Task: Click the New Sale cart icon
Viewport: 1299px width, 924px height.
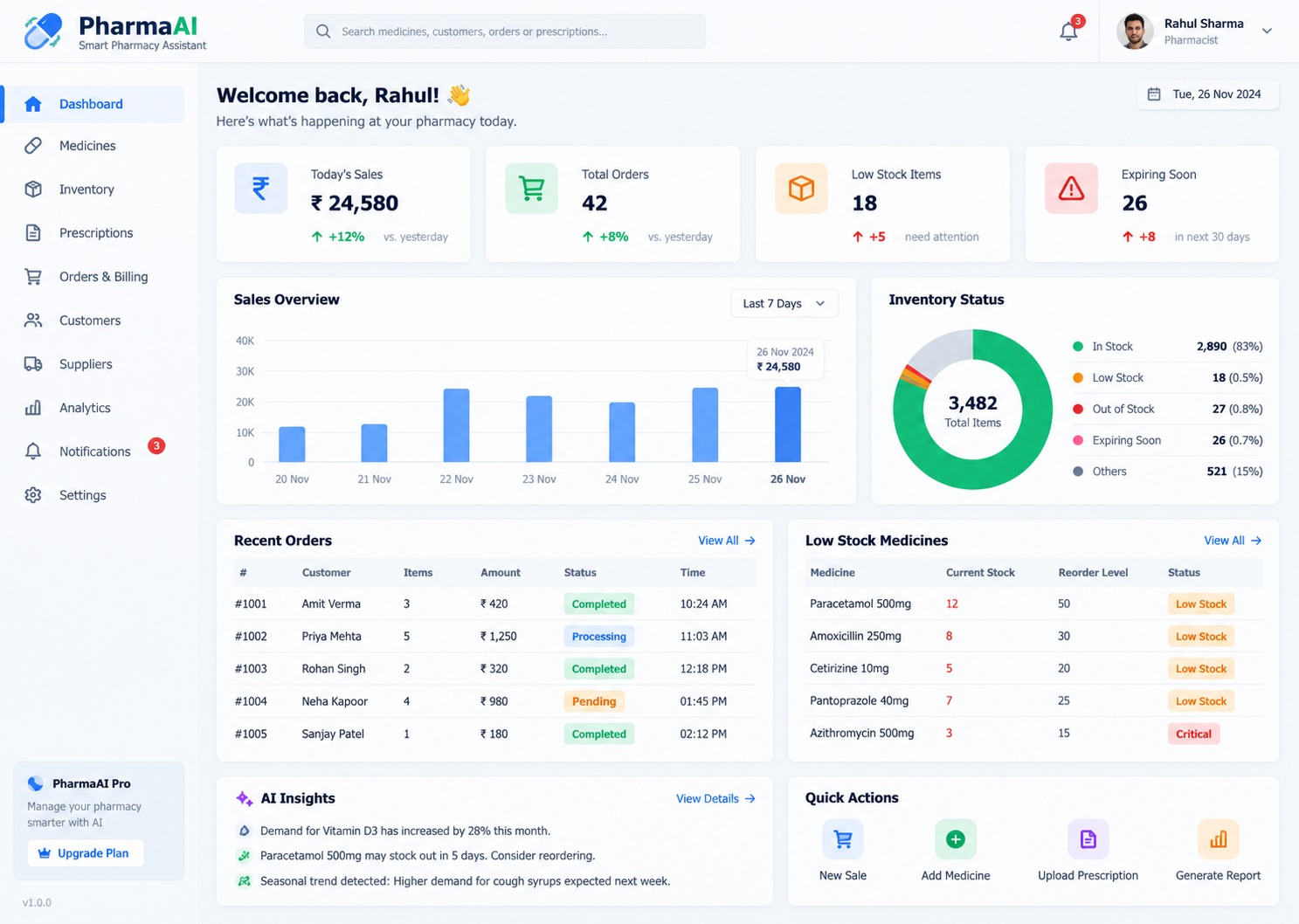Action: 843,839
